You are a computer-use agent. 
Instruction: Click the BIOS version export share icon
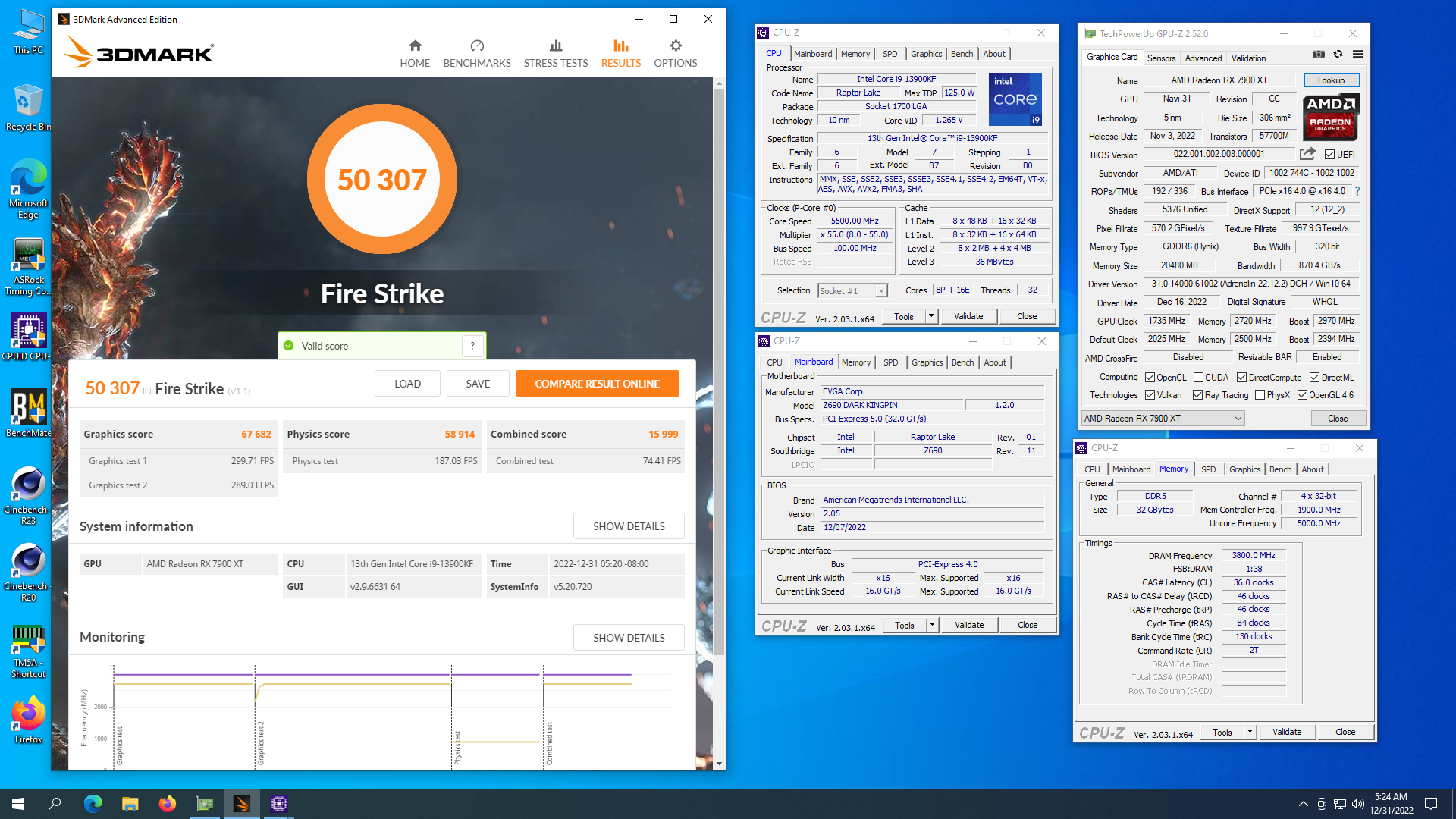coord(1307,154)
